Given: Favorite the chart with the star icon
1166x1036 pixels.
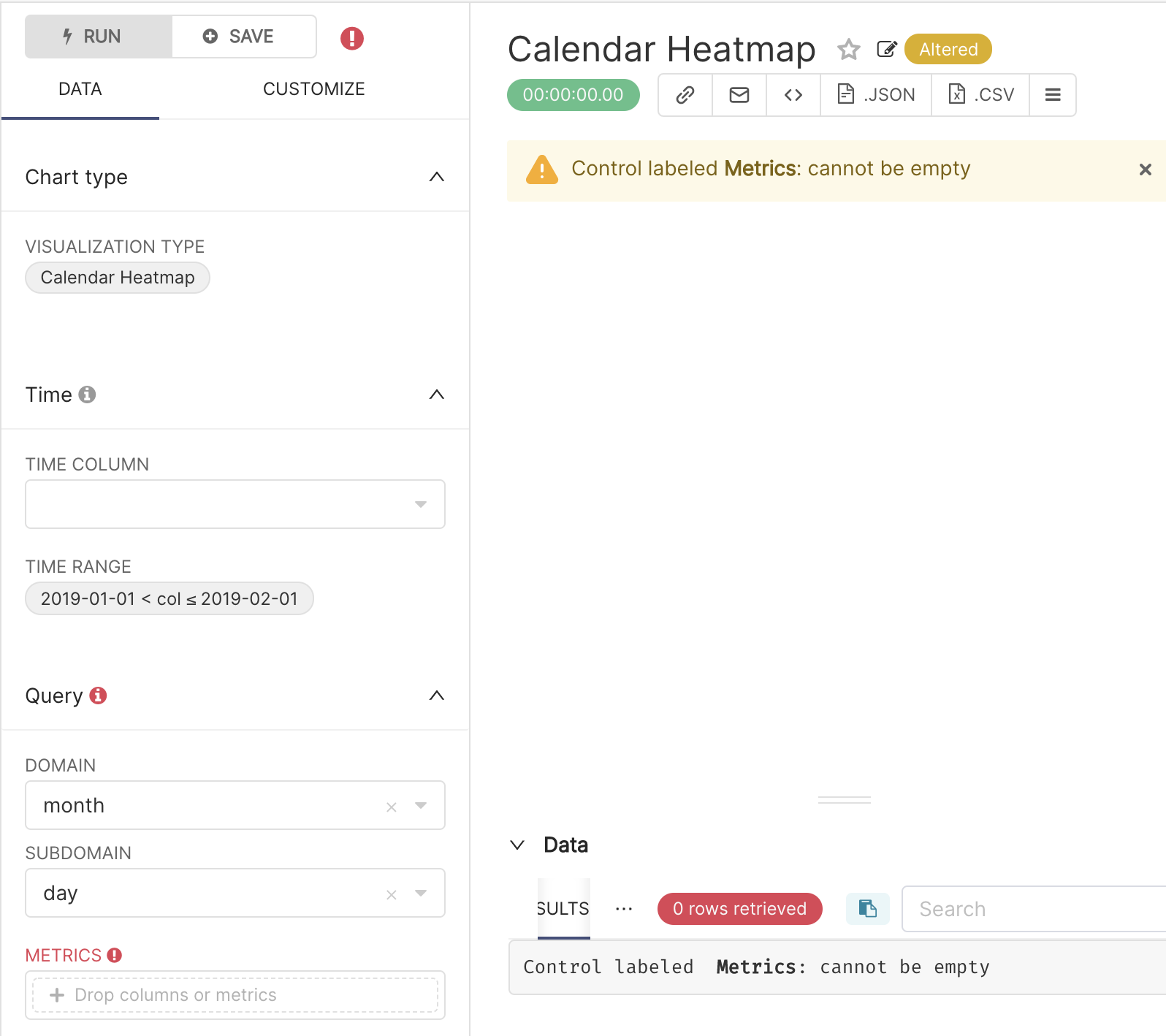Looking at the screenshot, I should (848, 50).
